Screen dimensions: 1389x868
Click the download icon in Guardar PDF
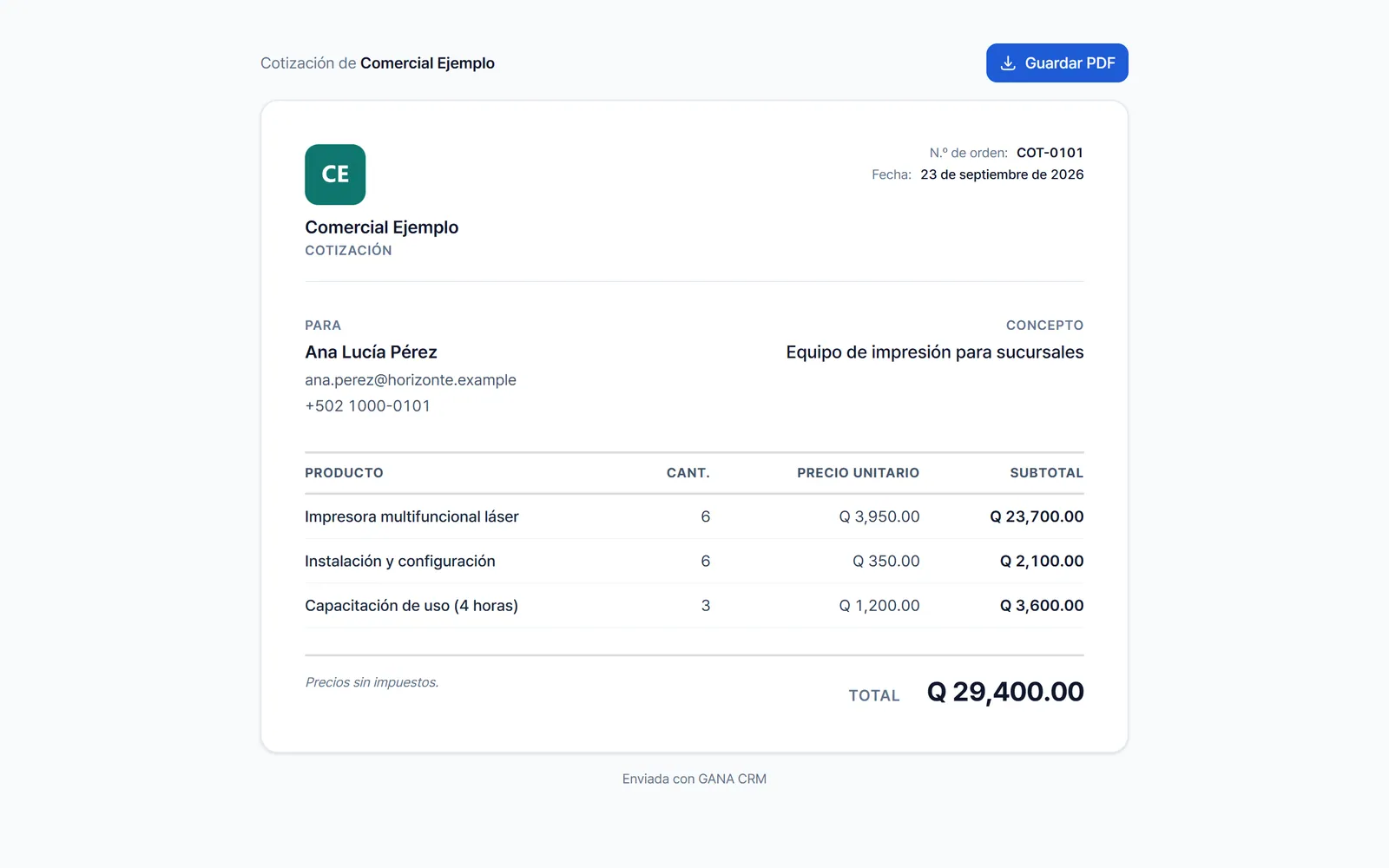point(1008,63)
